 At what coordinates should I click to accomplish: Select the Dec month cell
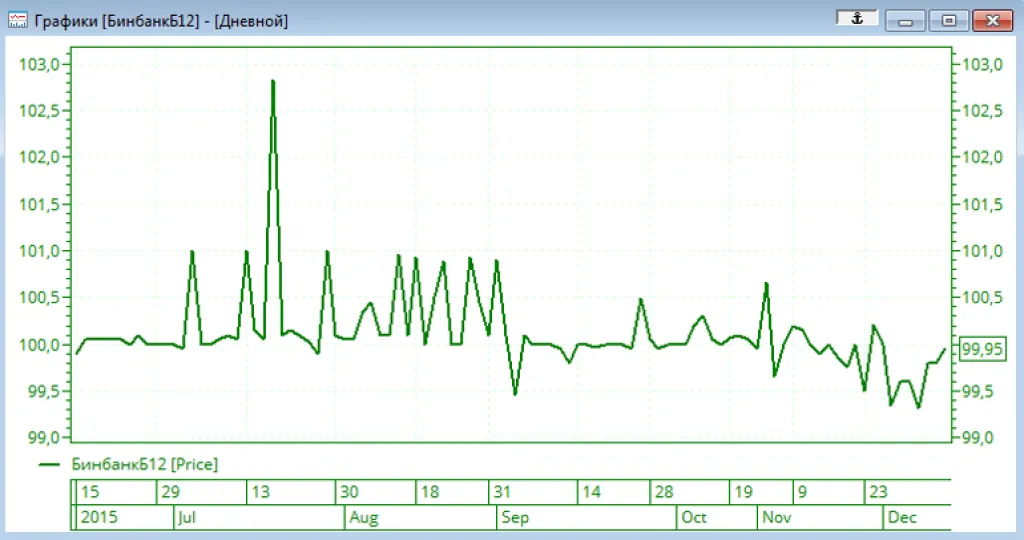(902, 518)
